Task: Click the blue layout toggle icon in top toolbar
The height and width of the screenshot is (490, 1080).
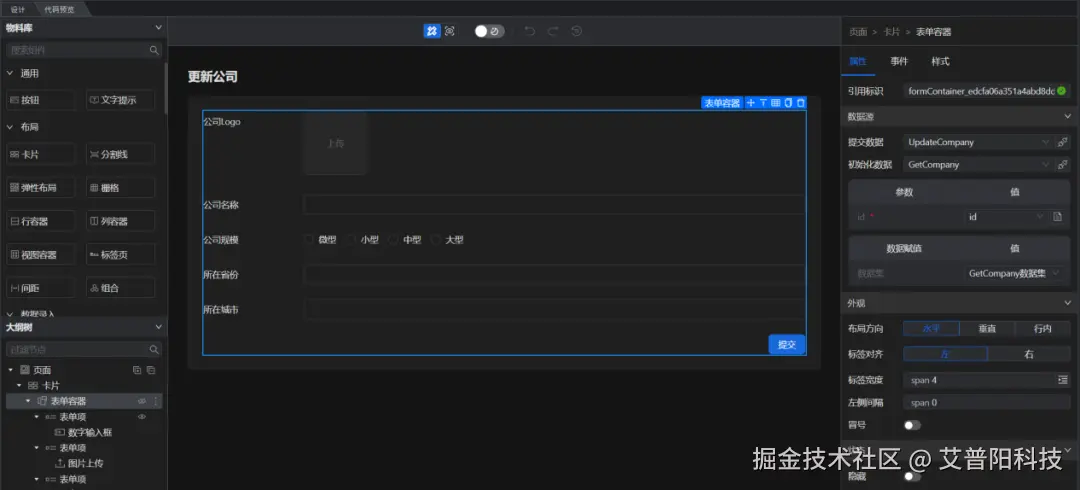Action: tap(432, 31)
